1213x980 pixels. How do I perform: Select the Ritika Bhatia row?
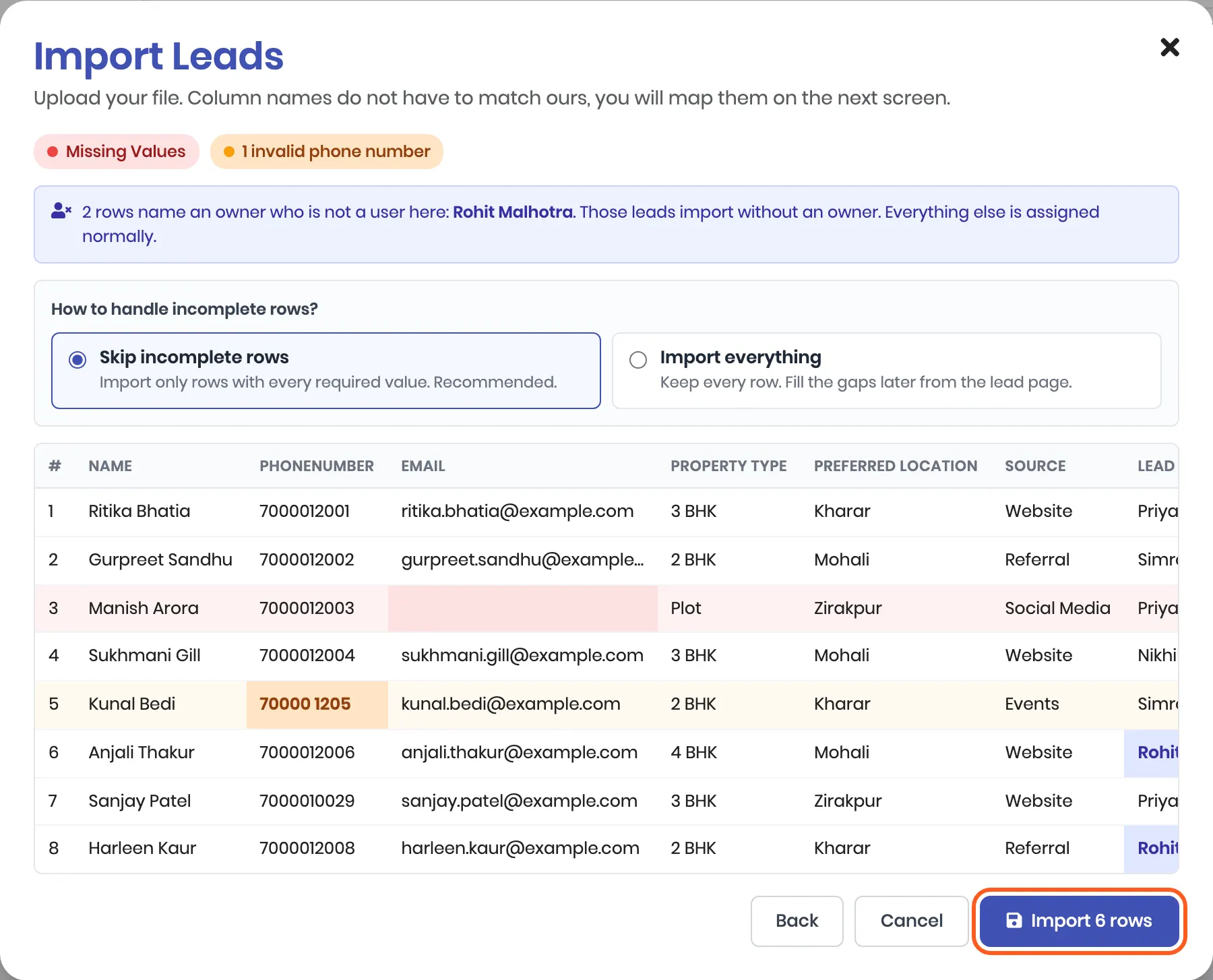click(606, 512)
